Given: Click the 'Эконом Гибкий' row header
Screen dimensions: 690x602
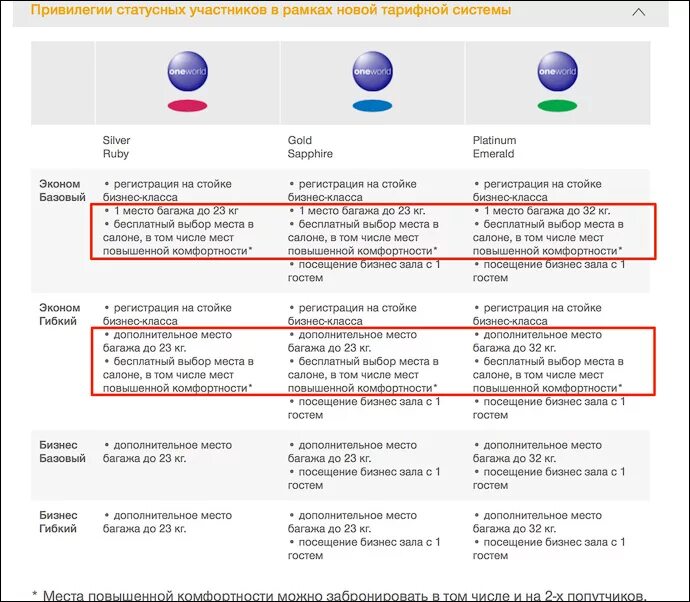Looking at the screenshot, I should (x=59, y=314).
